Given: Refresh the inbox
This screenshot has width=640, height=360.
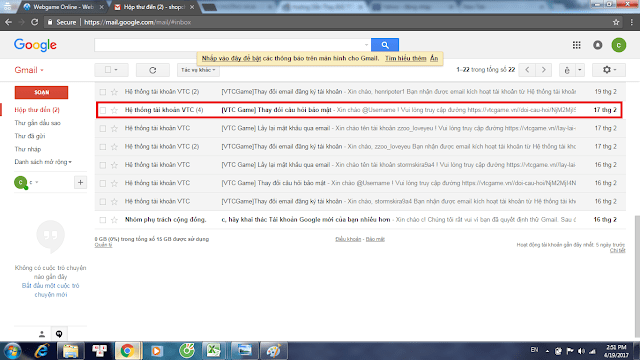Looking at the screenshot, I should tap(153, 70).
